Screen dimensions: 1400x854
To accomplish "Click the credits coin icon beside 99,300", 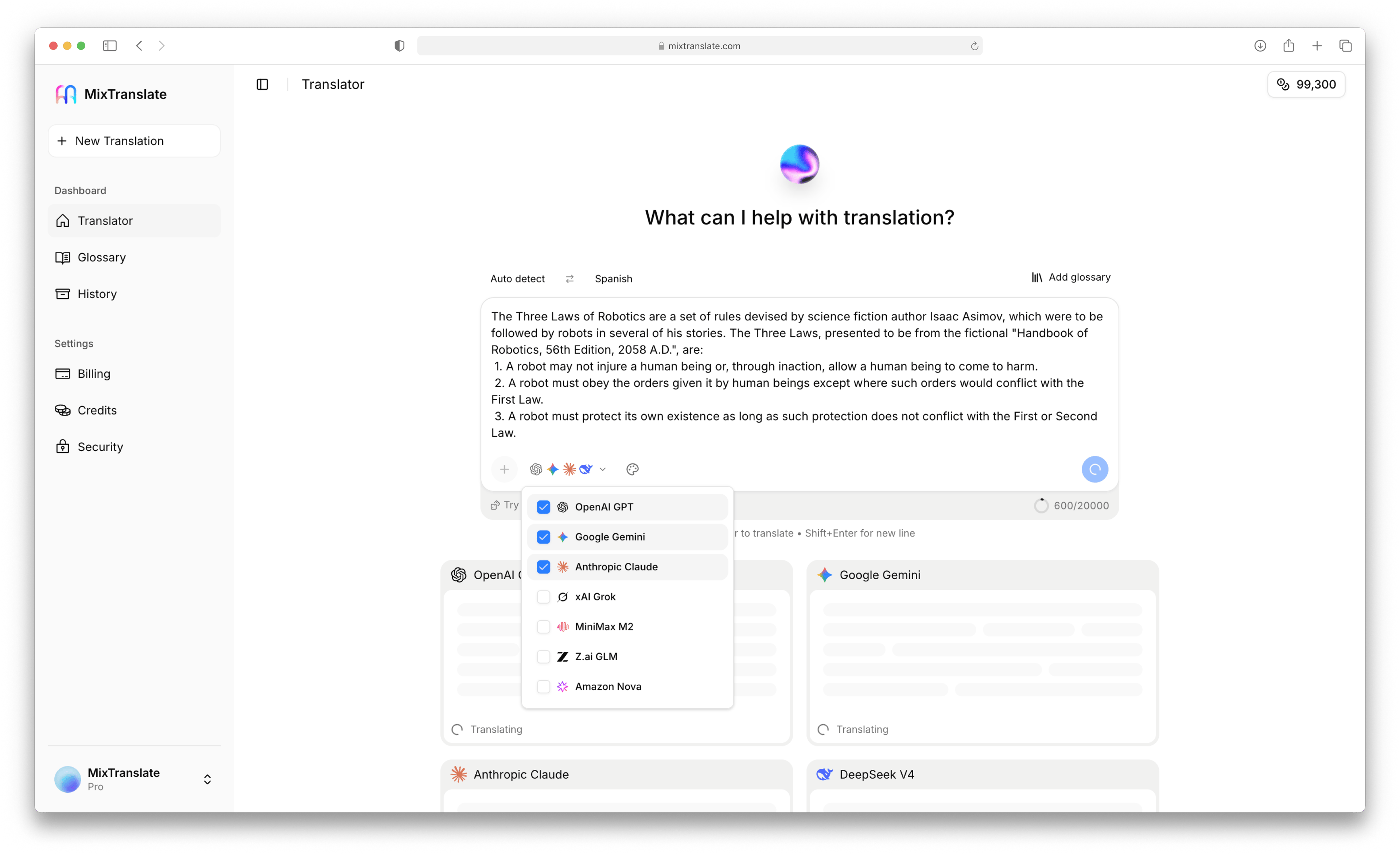I will pos(1283,84).
